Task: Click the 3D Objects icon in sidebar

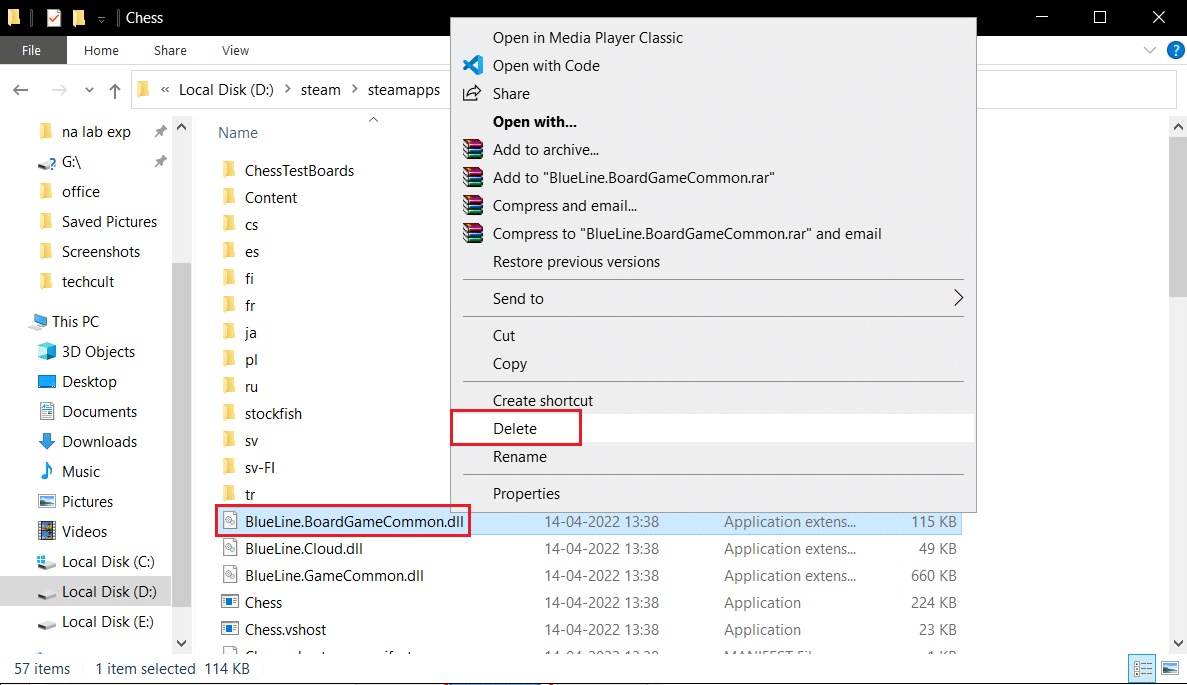Action: 47,351
